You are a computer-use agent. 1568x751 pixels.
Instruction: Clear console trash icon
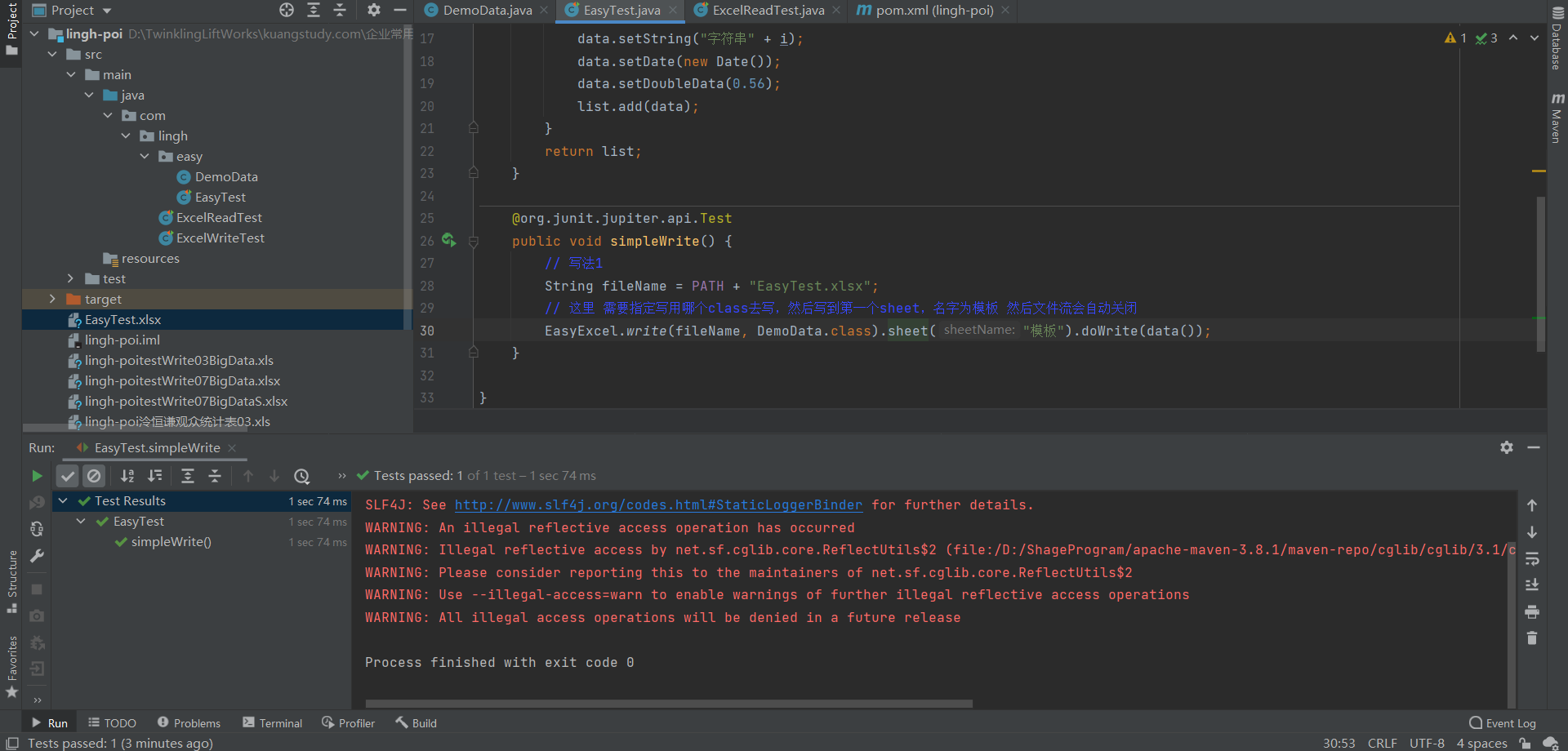coord(1532,638)
